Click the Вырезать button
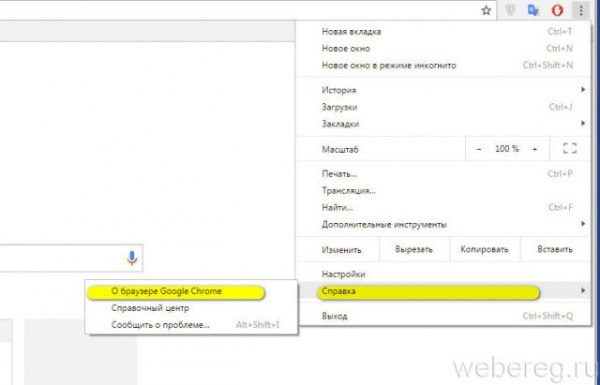Image resolution: width=600 pixels, height=385 pixels. click(x=414, y=250)
